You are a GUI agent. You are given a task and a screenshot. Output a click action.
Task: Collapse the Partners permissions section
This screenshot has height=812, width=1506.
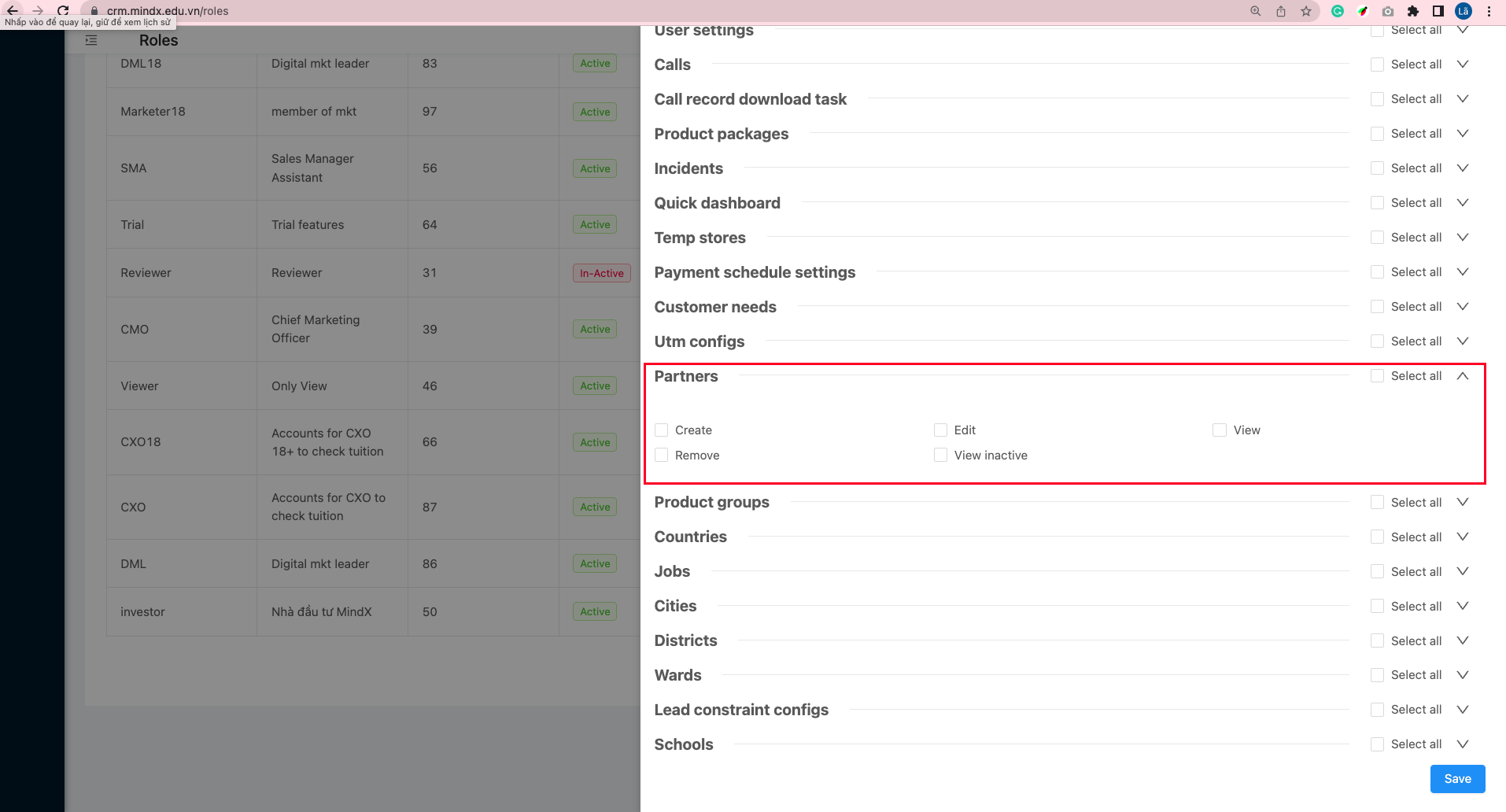click(x=1463, y=376)
